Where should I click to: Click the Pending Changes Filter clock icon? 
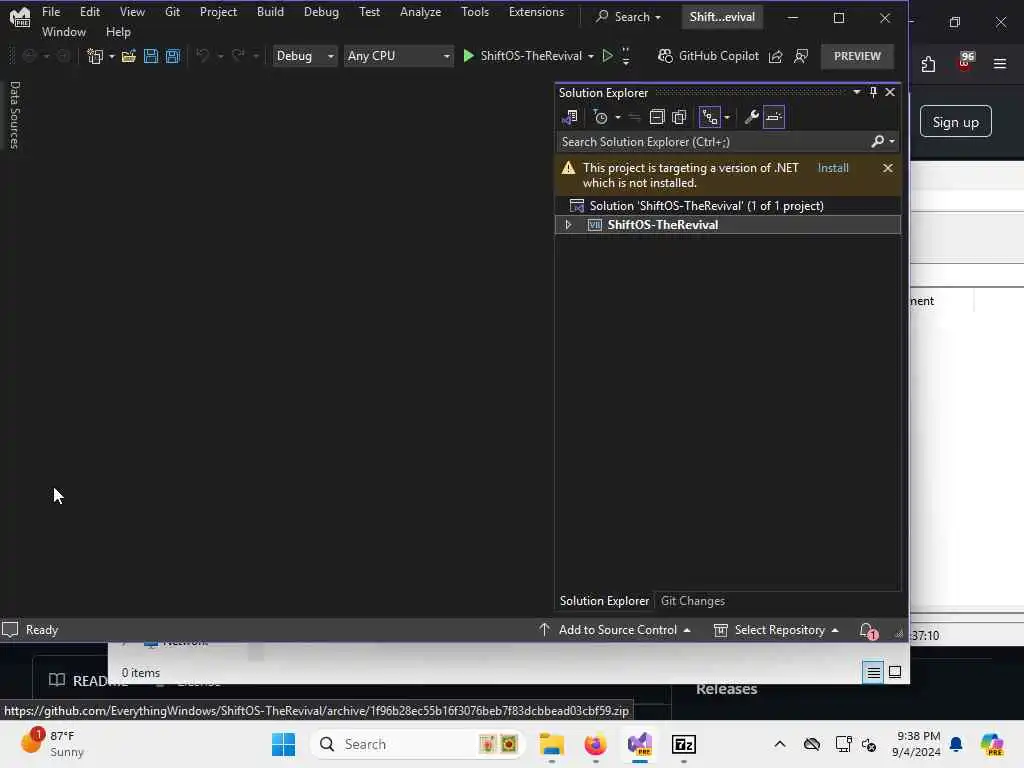tap(600, 117)
